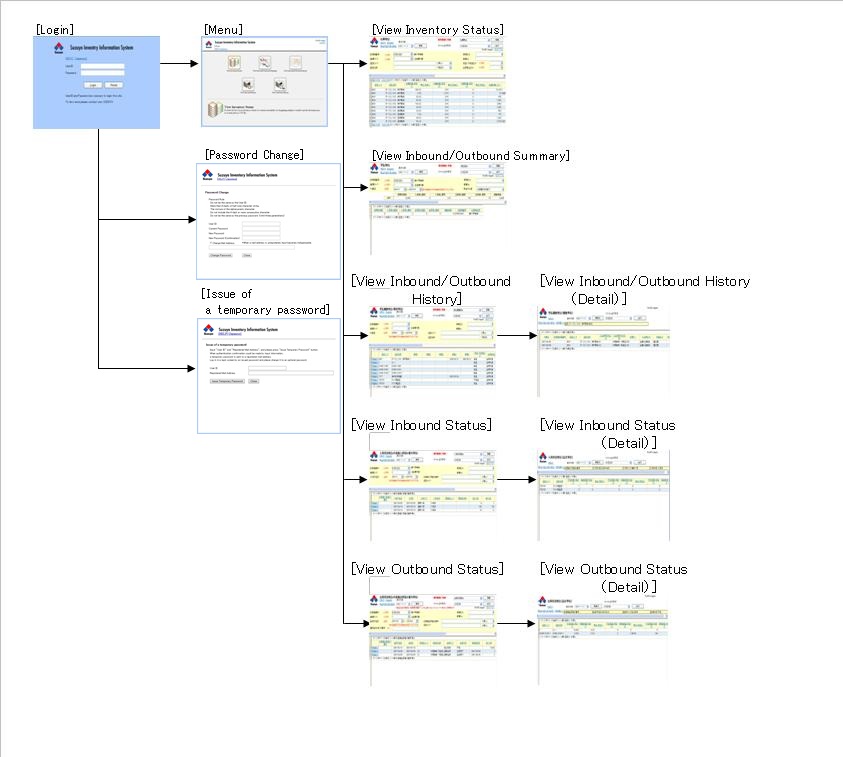Click the New Password field in Password Change
843x757 pixels.
[x=260, y=231]
